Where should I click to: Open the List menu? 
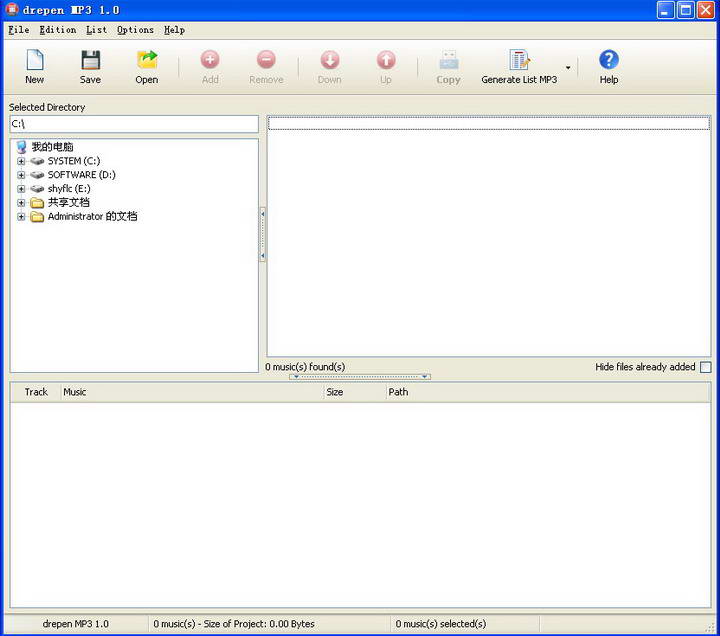tap(96, 30)
